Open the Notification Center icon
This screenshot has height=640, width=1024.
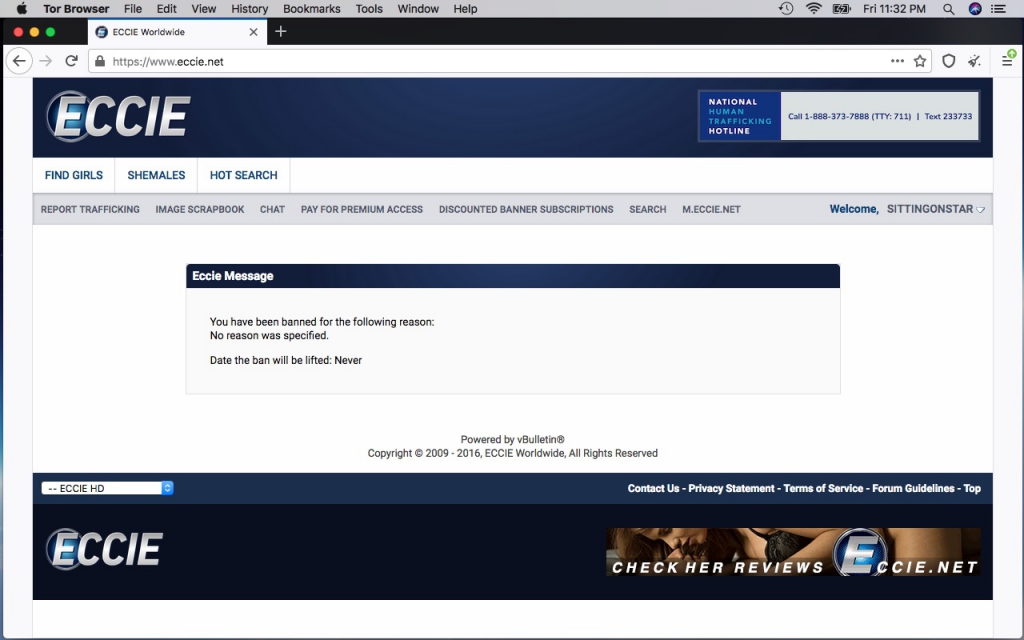pos(999,8)
